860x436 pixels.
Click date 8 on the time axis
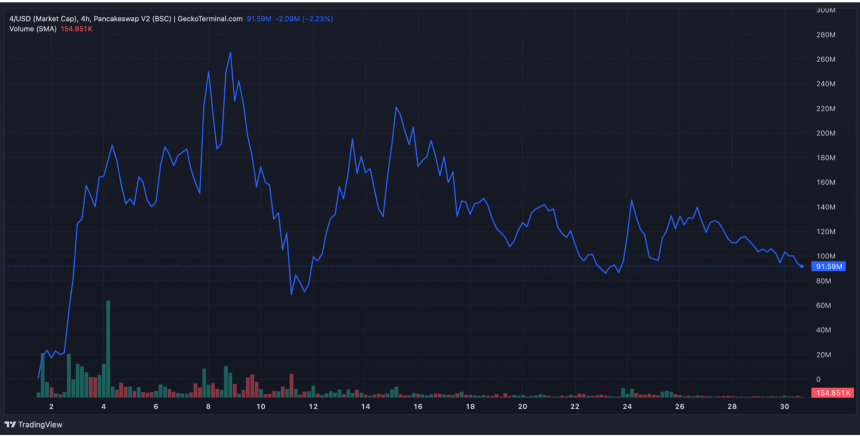pyautogui.click(x=208, y=407)
